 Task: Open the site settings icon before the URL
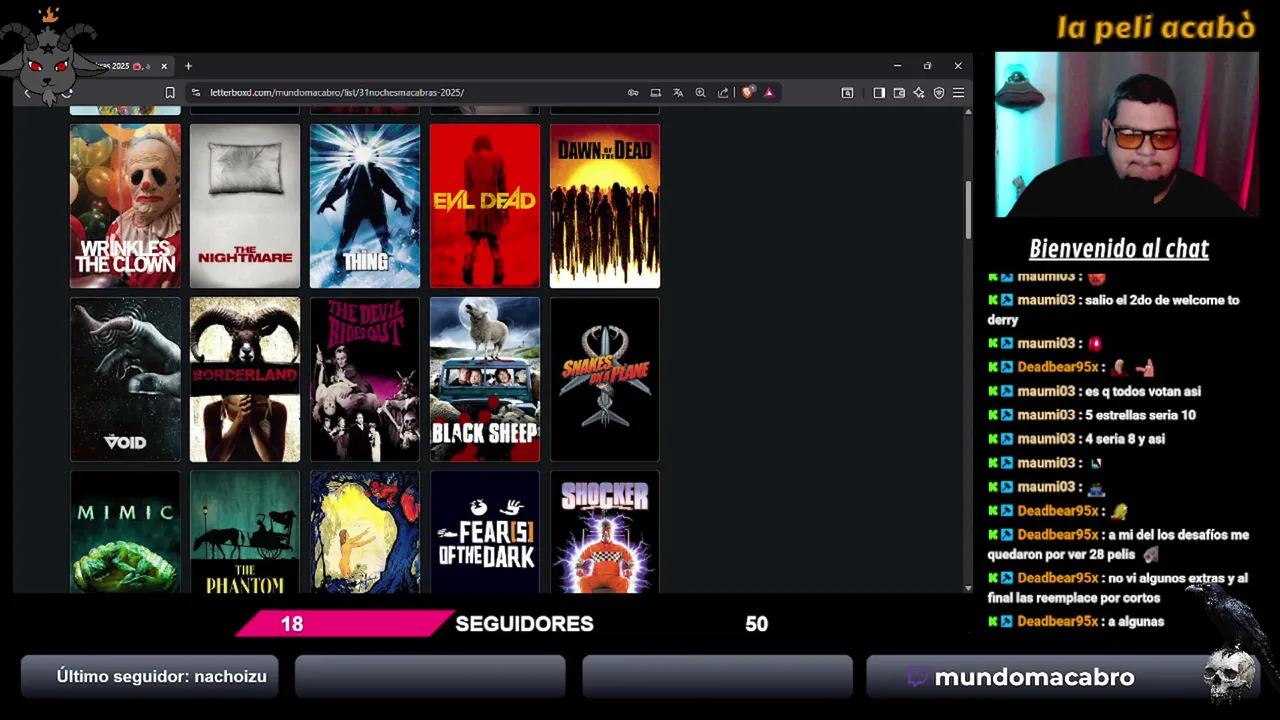pos(196,93)
